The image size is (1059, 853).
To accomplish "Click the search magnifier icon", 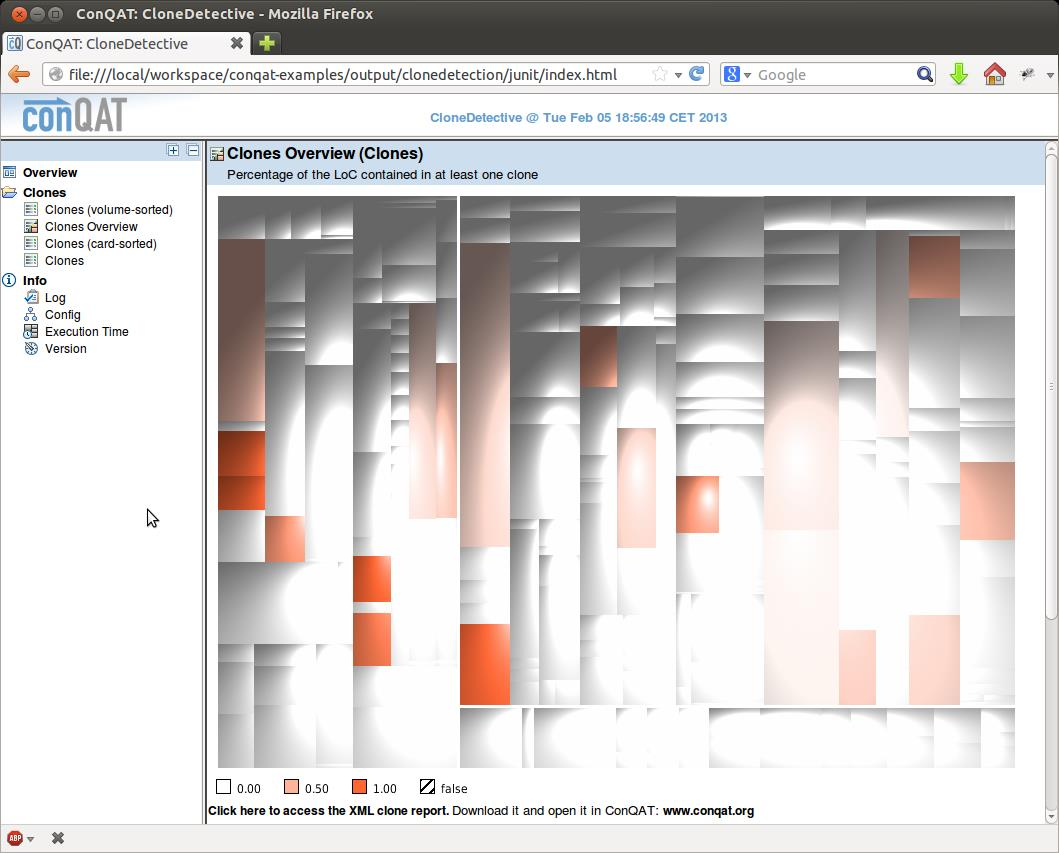I will [925, 74].
